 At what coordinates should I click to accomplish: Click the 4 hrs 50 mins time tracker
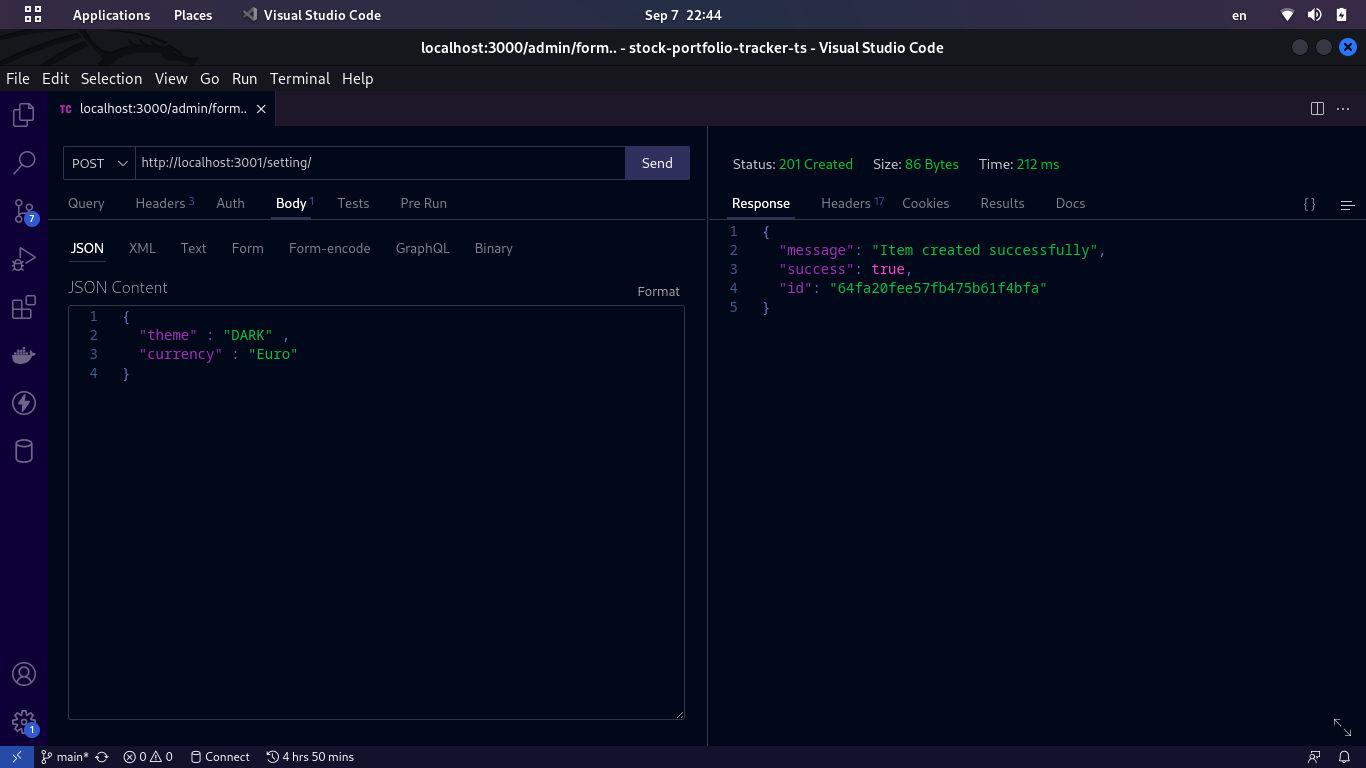pyautogui.click(x=310, y=757)
